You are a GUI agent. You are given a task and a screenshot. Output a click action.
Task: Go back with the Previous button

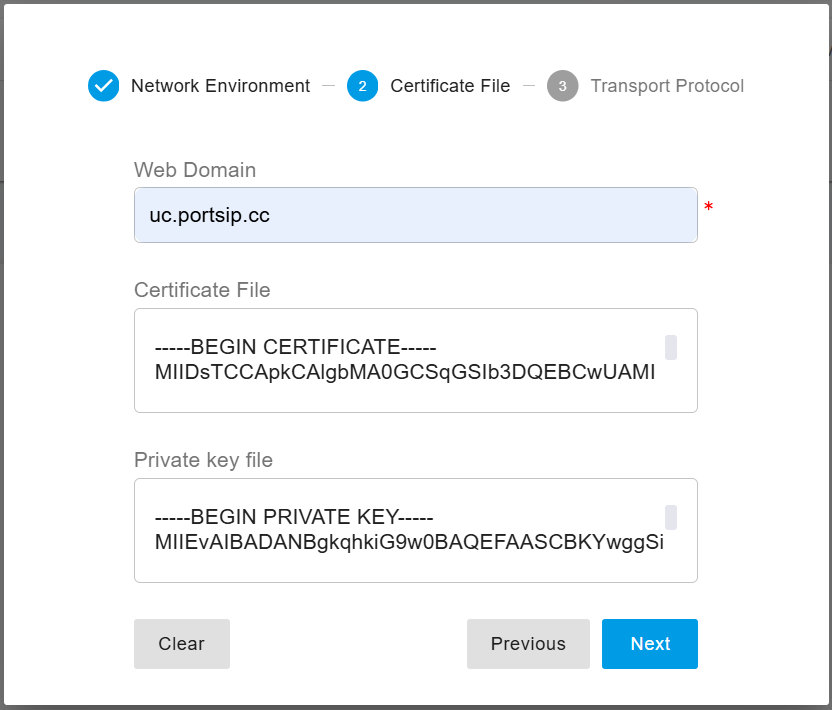click(528, 644)
